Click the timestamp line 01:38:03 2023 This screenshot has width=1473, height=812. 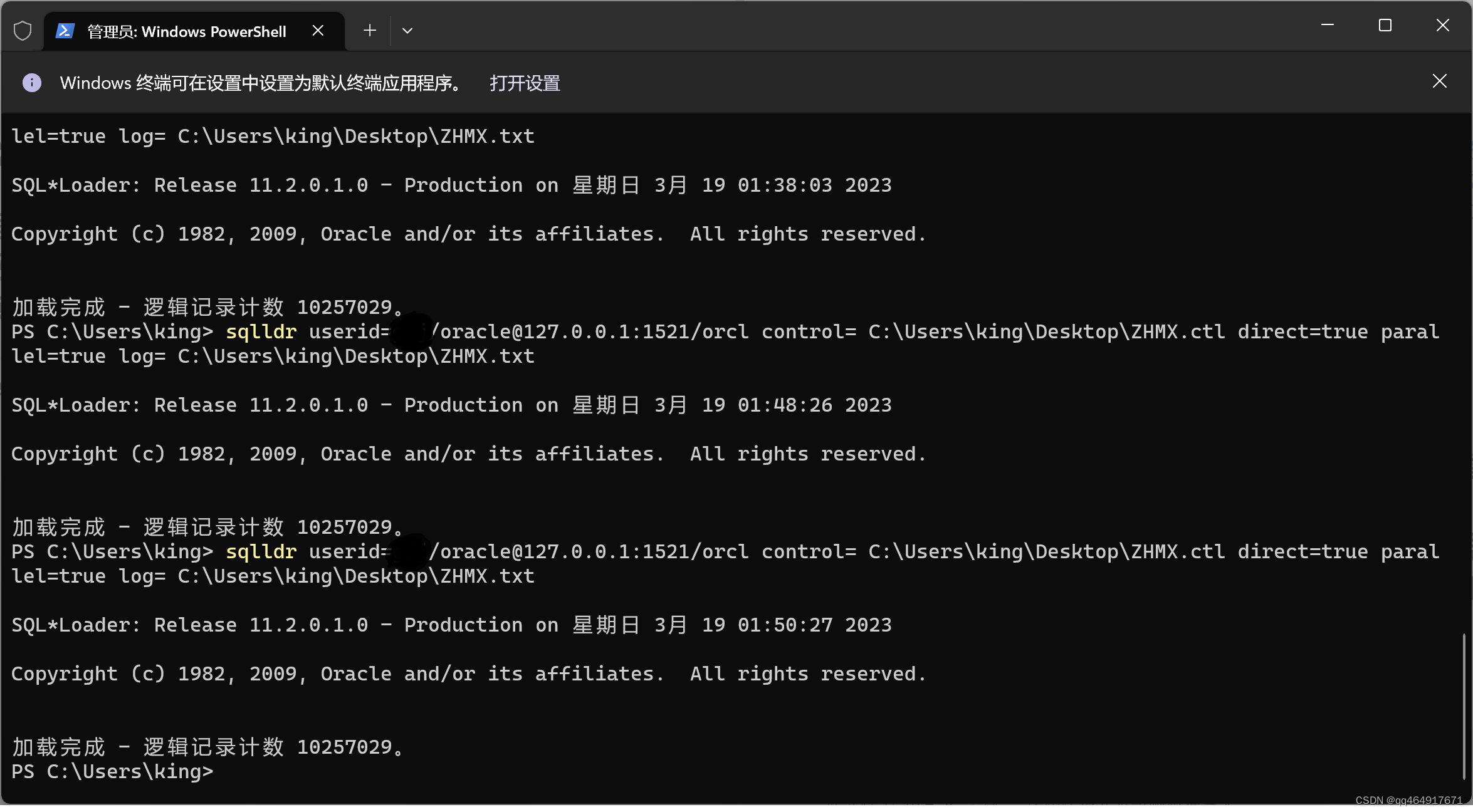(x=451, y=185)
